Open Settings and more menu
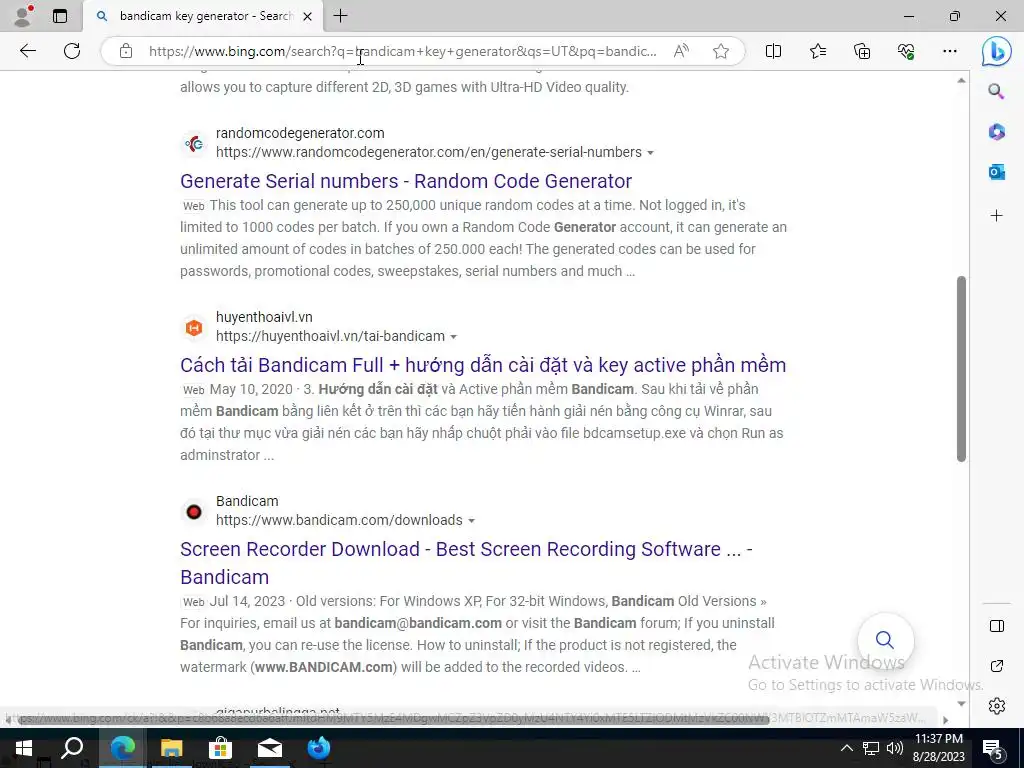 click(x=950, y=51)
